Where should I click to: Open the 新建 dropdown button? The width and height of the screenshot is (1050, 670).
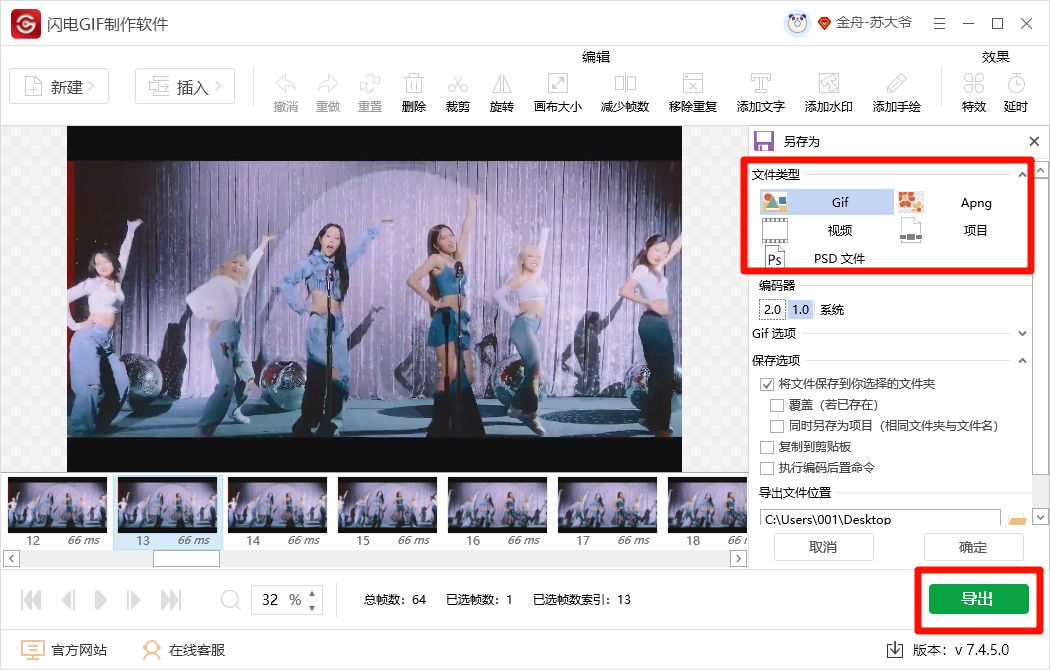click(x=59, y=86)
